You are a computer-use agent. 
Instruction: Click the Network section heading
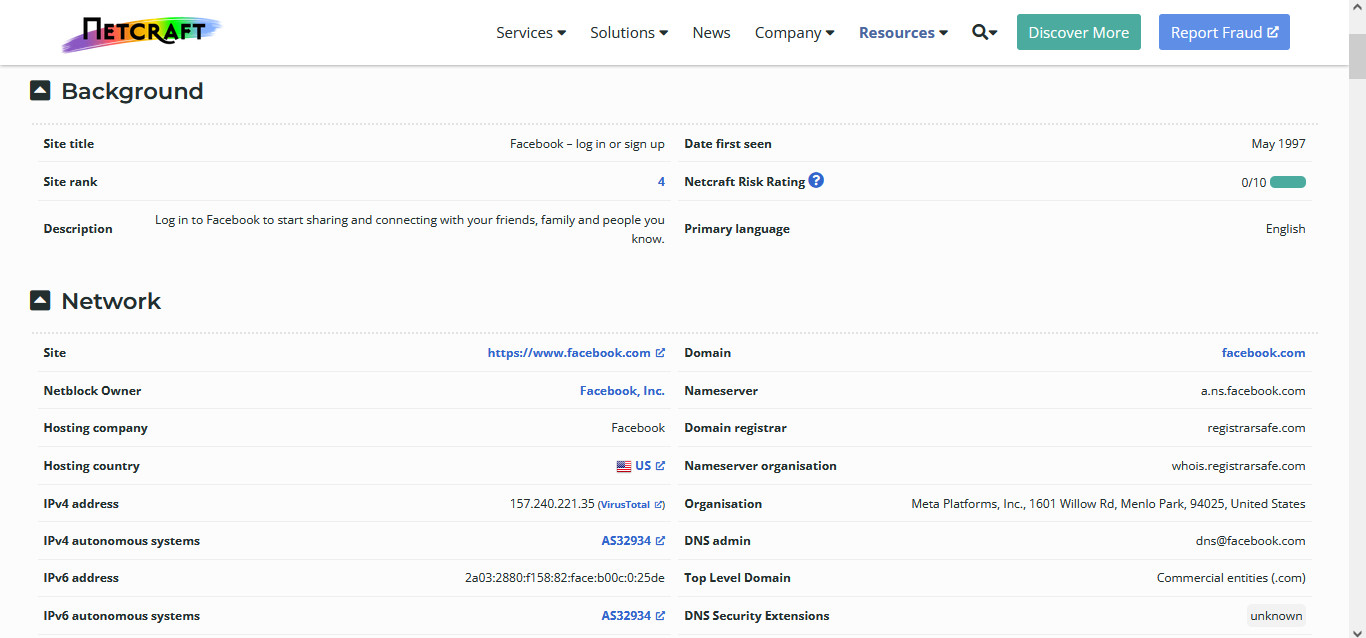(x=111, y=301)
